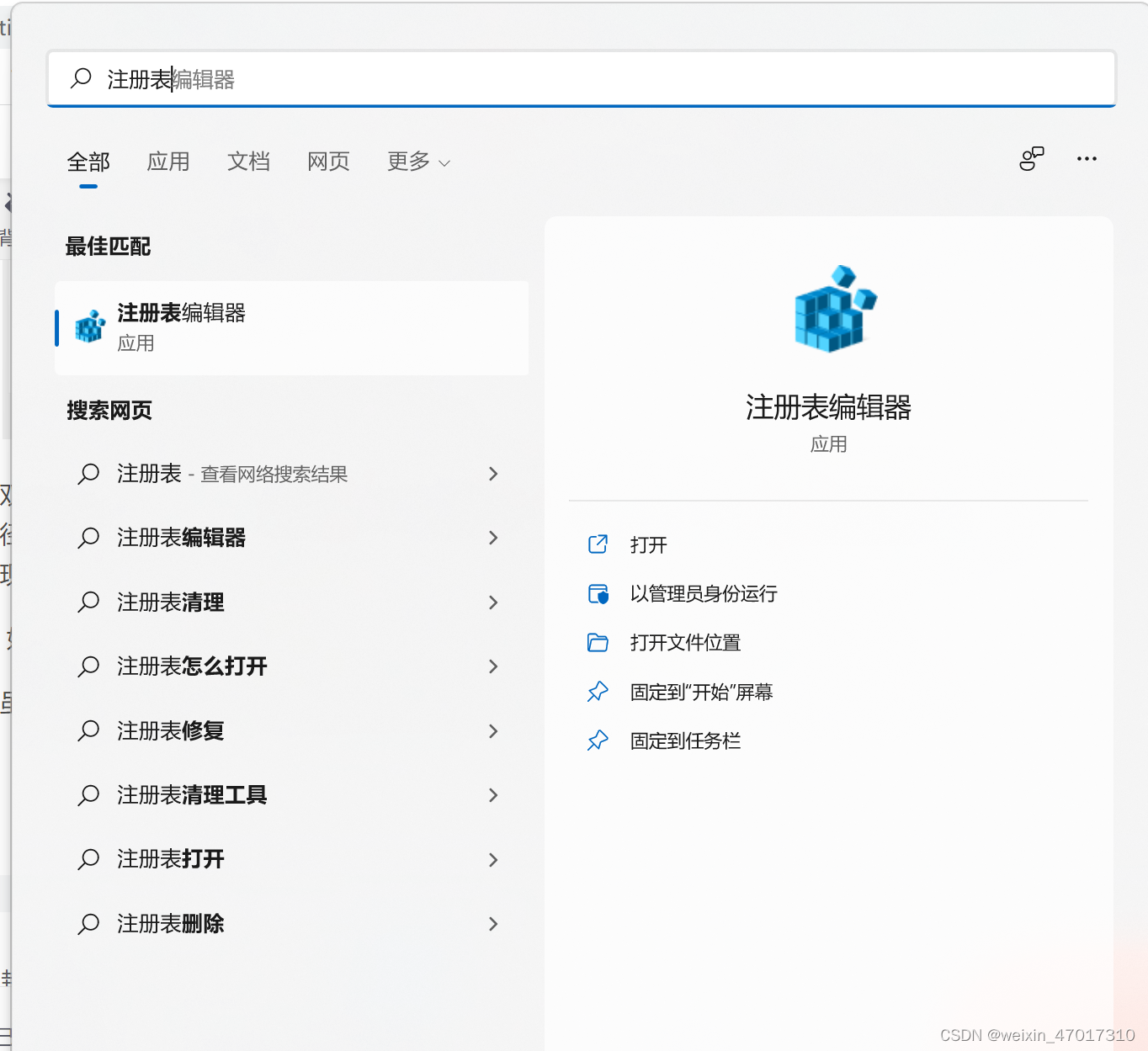
Task: Click the small registry editor cube icon
Action: point(90,326)
